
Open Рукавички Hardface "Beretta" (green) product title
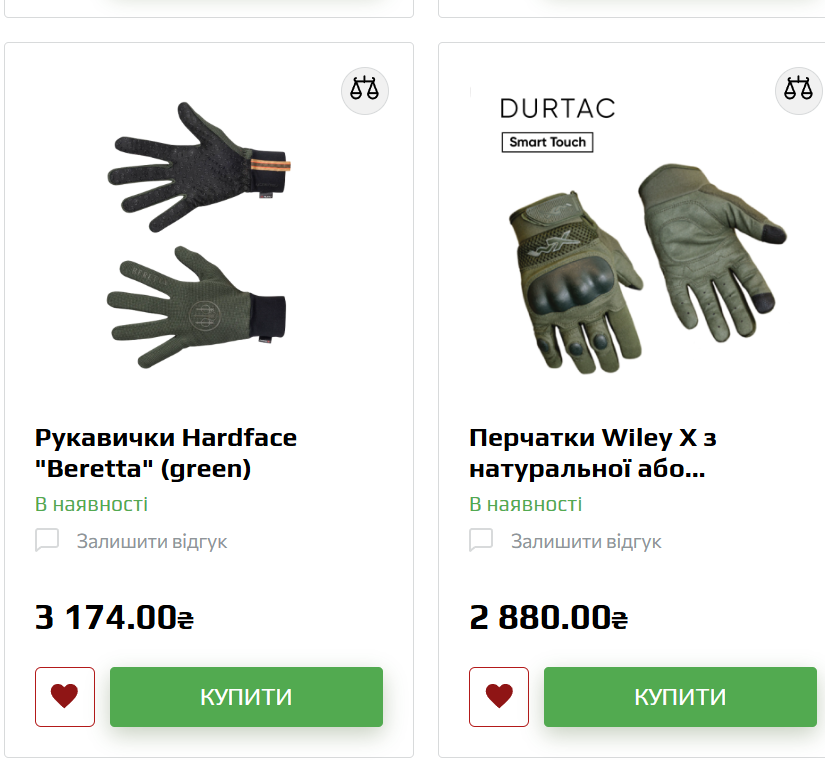click(166, 453)
